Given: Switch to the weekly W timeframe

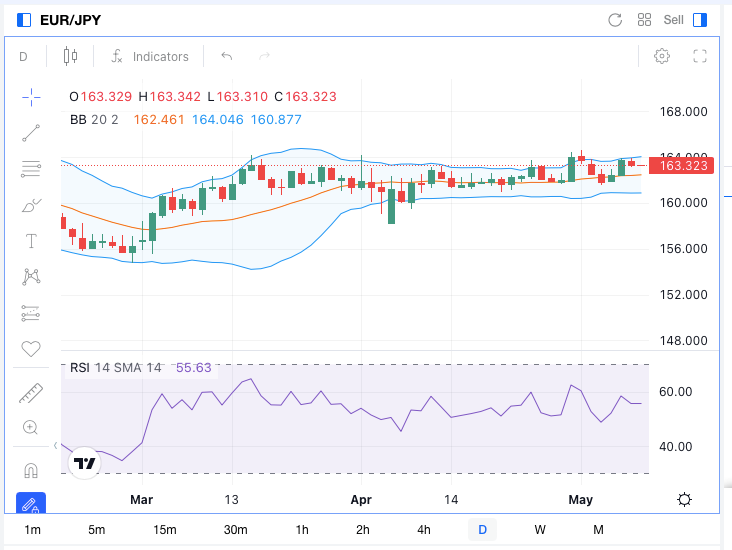Looking at the screenshot, I should click(x=540, y=530).
